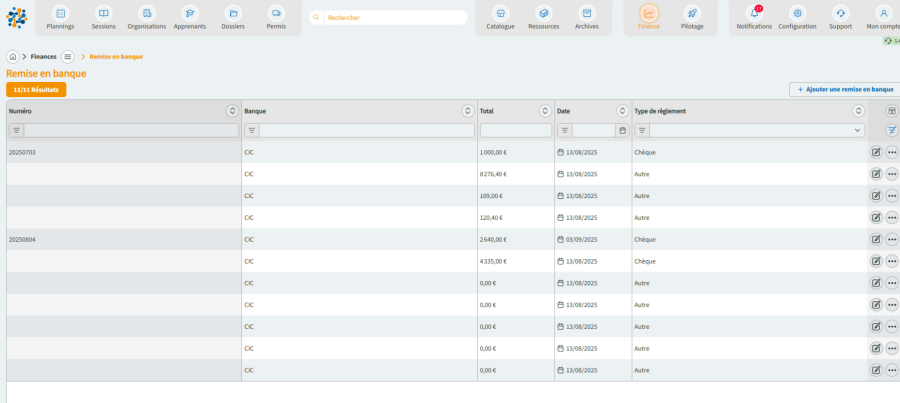Switch to the Archives tab

587,18
